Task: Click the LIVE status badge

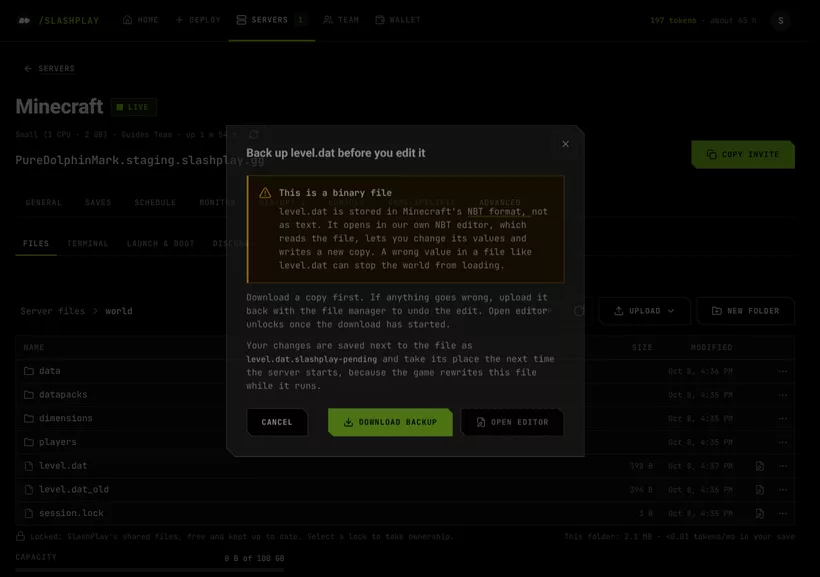Action: (133, 107)
